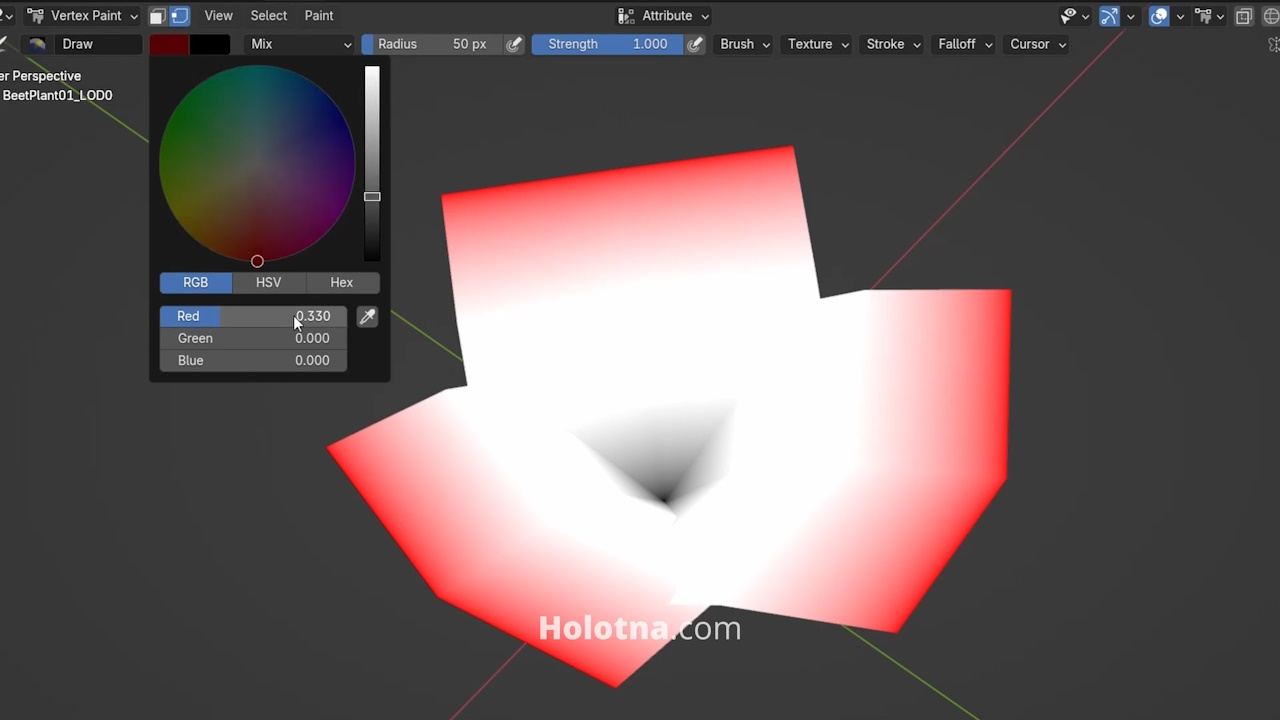Click the Draw brush name field
The width and height of the screenshot is (1280, 720).
click(x=99, y=44)
